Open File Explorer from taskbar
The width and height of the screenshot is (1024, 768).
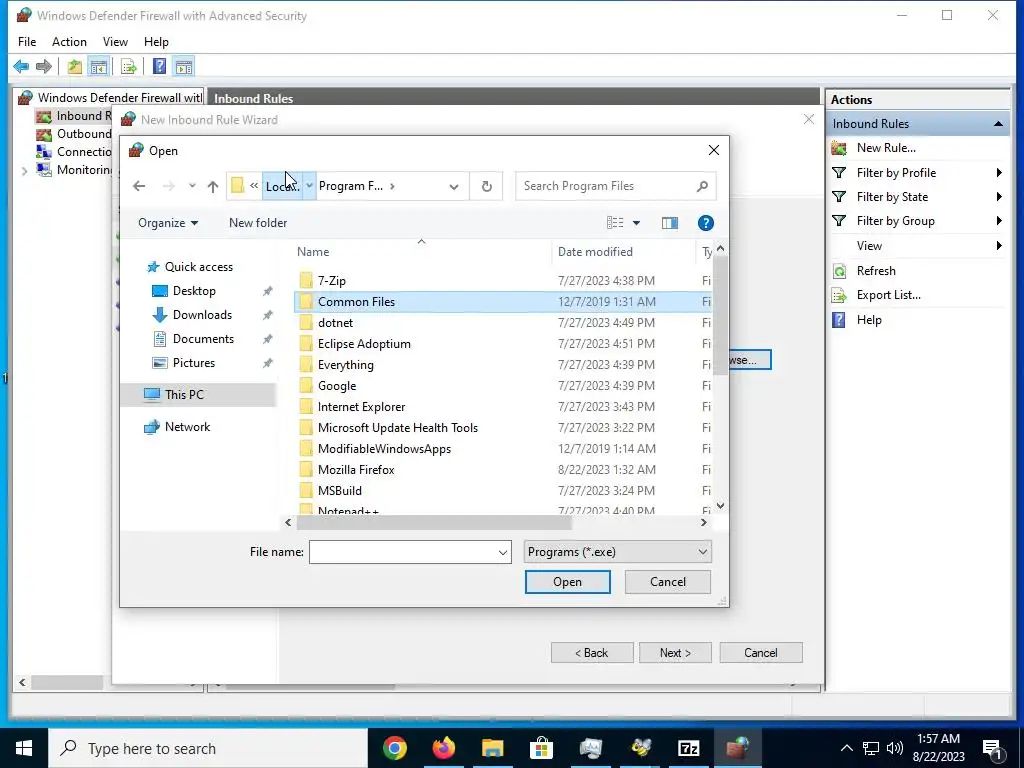(x=492, y=748)
